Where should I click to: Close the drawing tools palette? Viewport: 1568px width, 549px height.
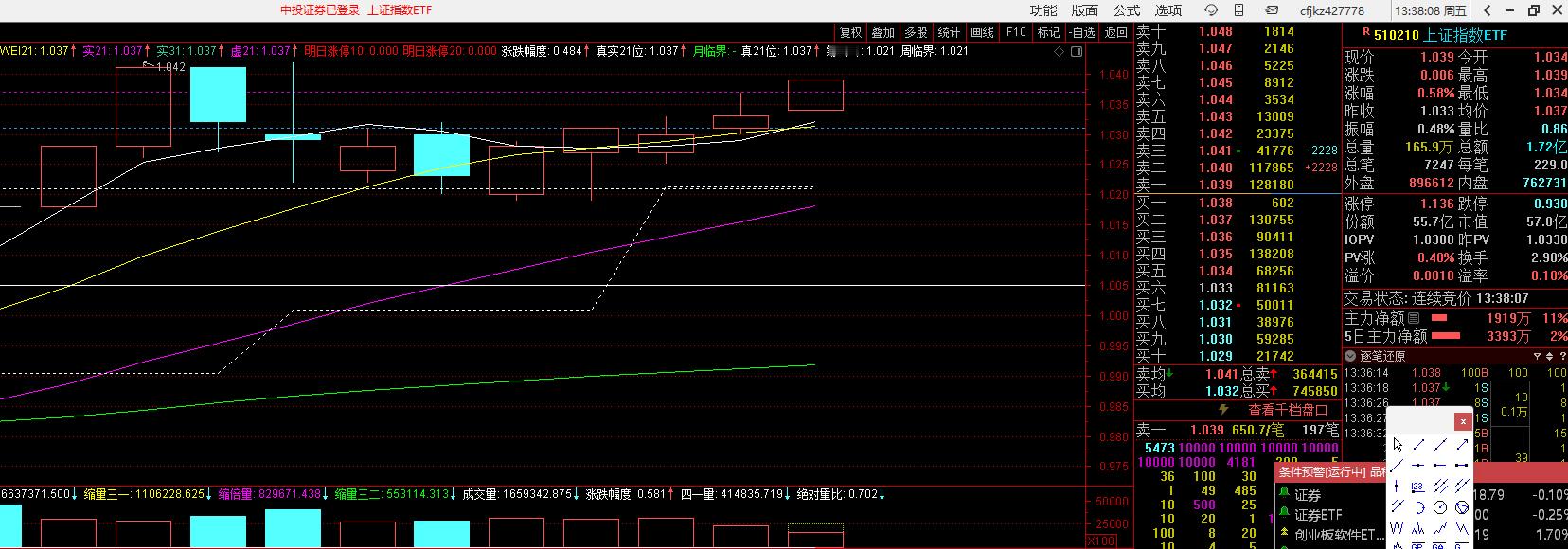[x=1463, y=421]
